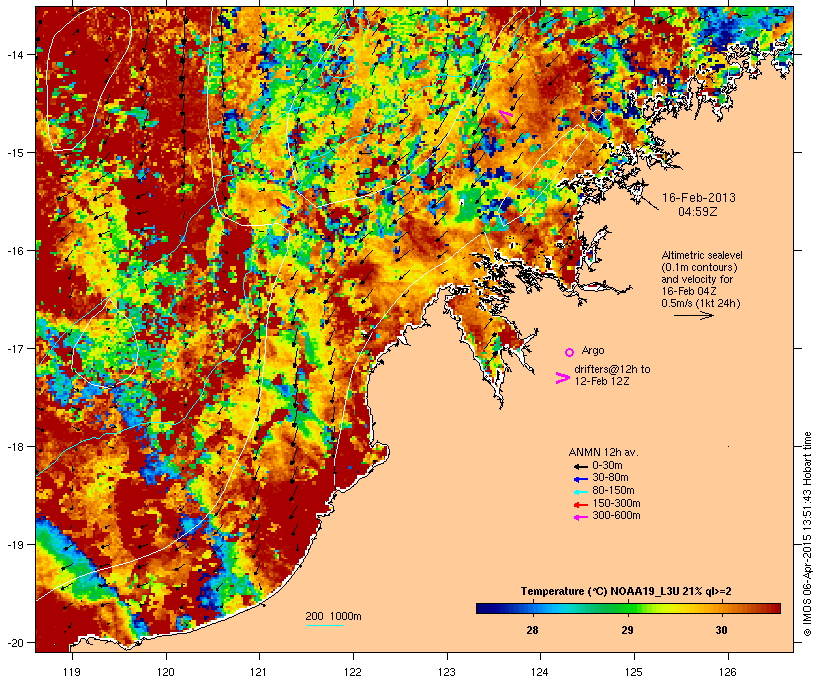
Task: Click the date label 16-Feb-2013
Action: pyautogui.click(x=699, y=198)
